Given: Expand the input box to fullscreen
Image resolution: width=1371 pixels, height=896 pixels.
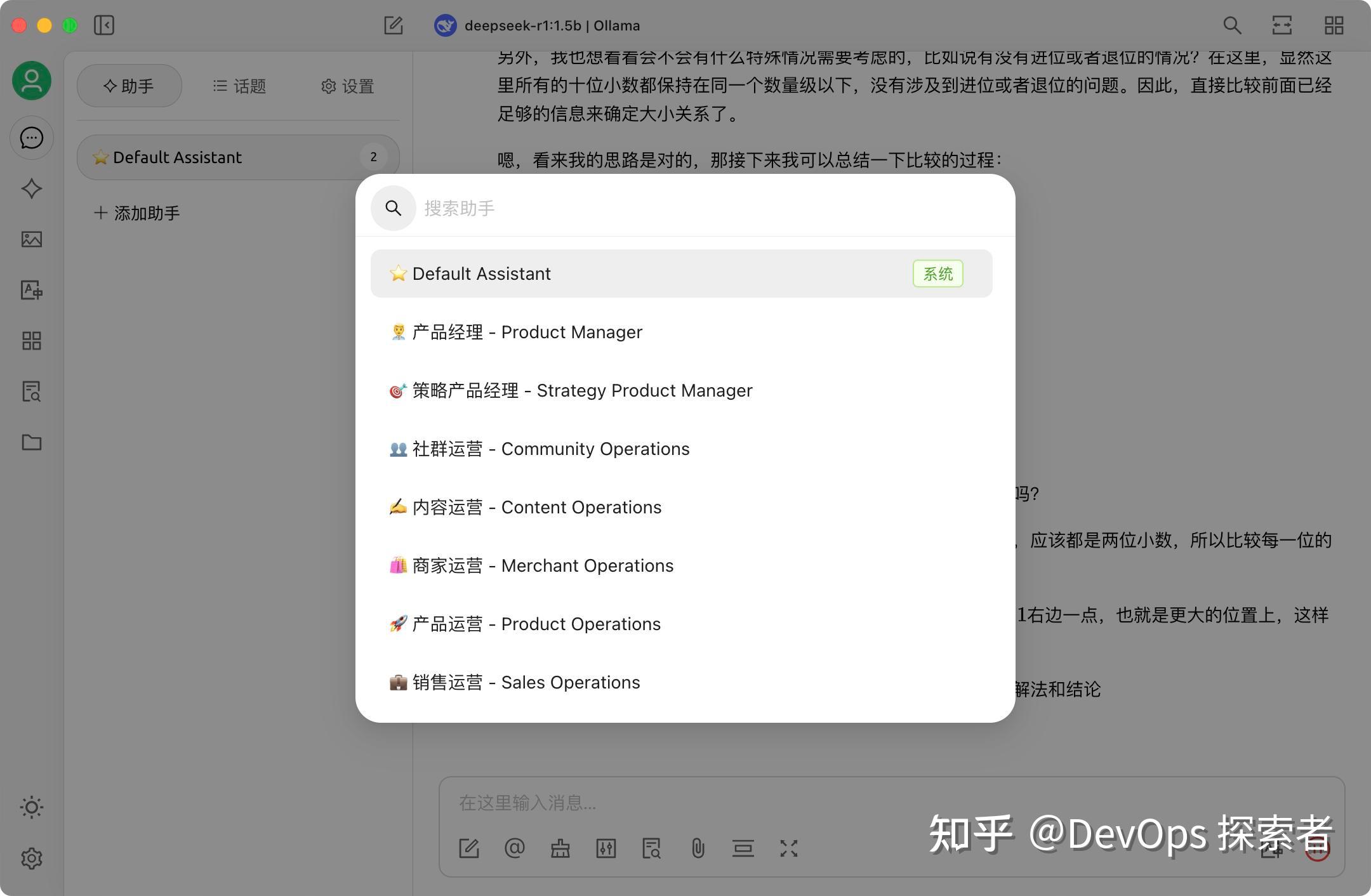Looking at the screenshot, I should [789, 848].
